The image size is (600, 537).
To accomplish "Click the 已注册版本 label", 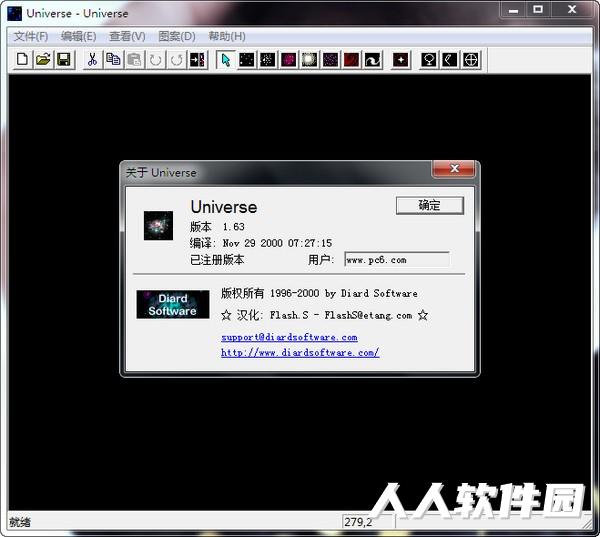I will [217, 260].
